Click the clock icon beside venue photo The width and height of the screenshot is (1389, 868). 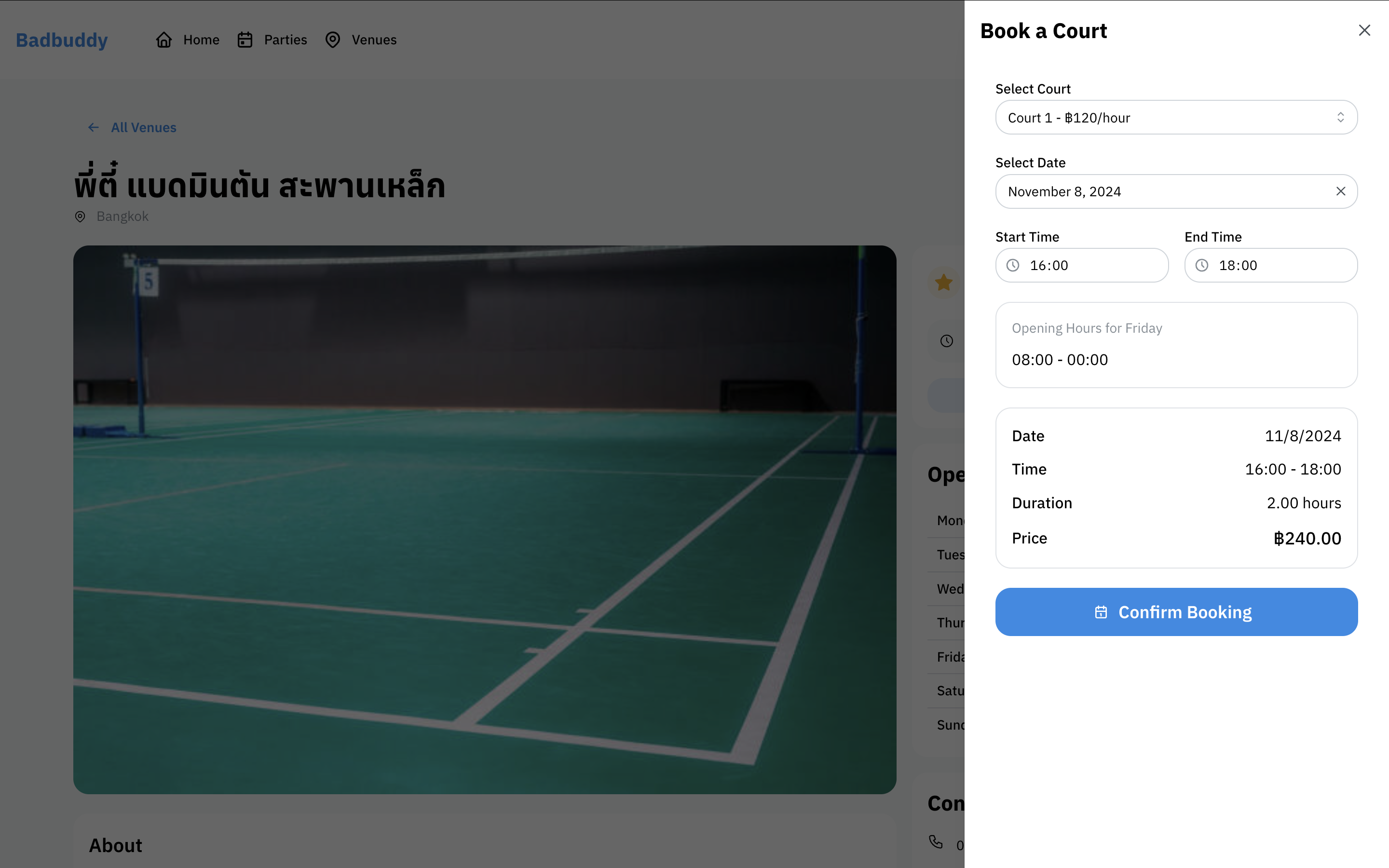coord(946,341)
